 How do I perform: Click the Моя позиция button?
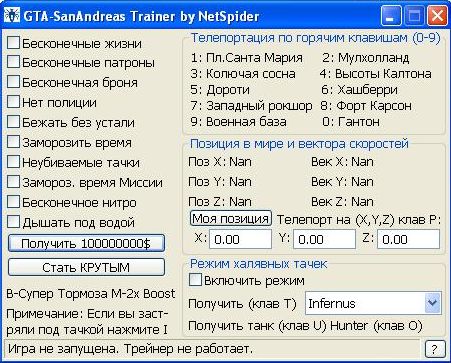point(231,219)
